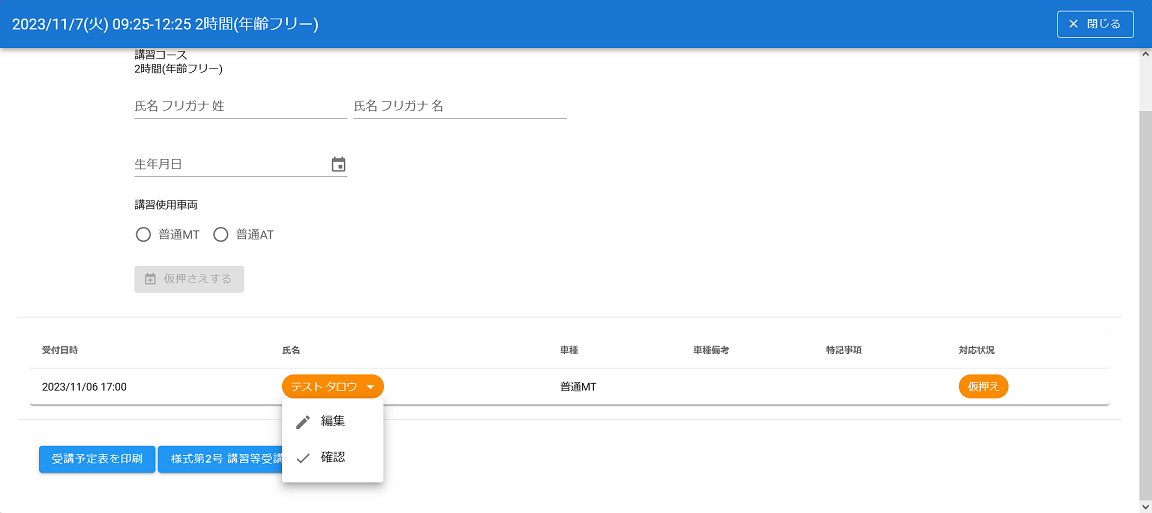Click the scrollbar down arrow
This screenshot has width=1152, height=513.
[1145, 506]
